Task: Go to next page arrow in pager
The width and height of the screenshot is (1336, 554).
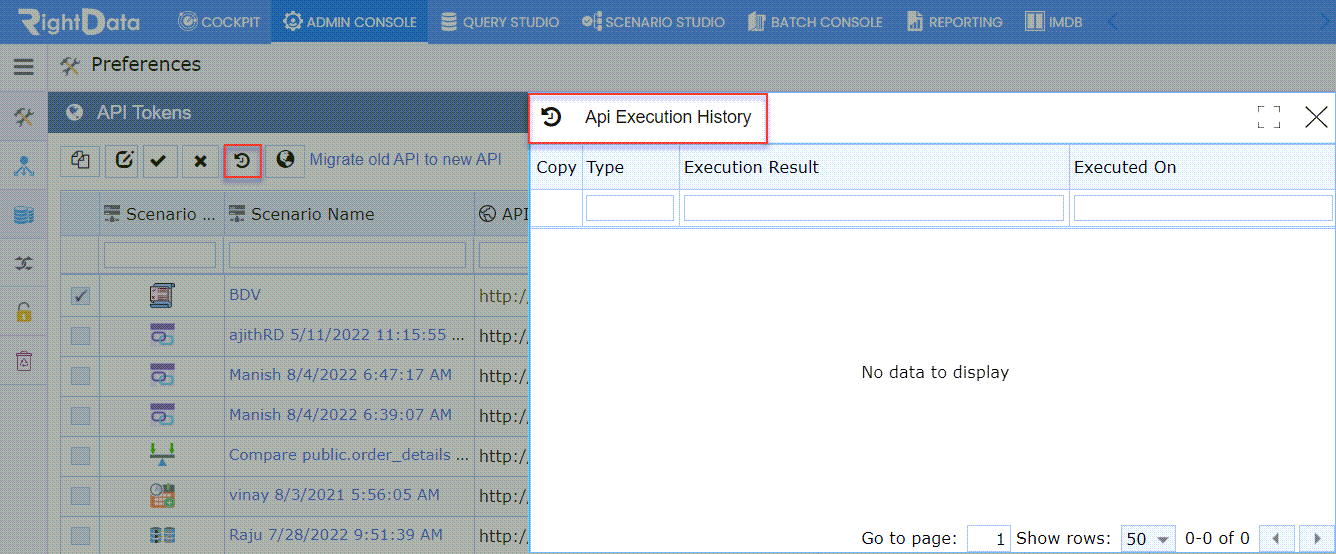Action: 1315,538
